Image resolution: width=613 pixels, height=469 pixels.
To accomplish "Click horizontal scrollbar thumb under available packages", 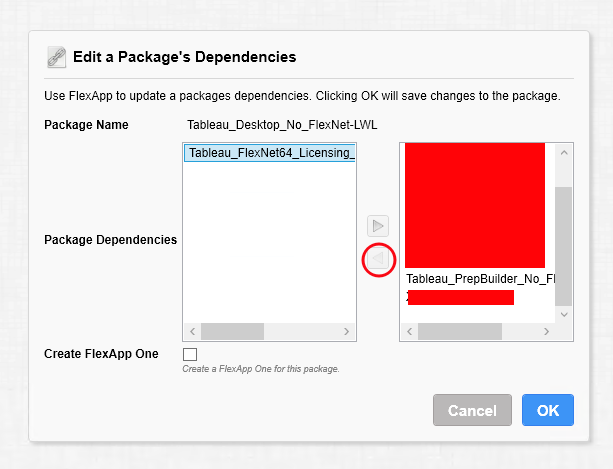I will point(460,331).
